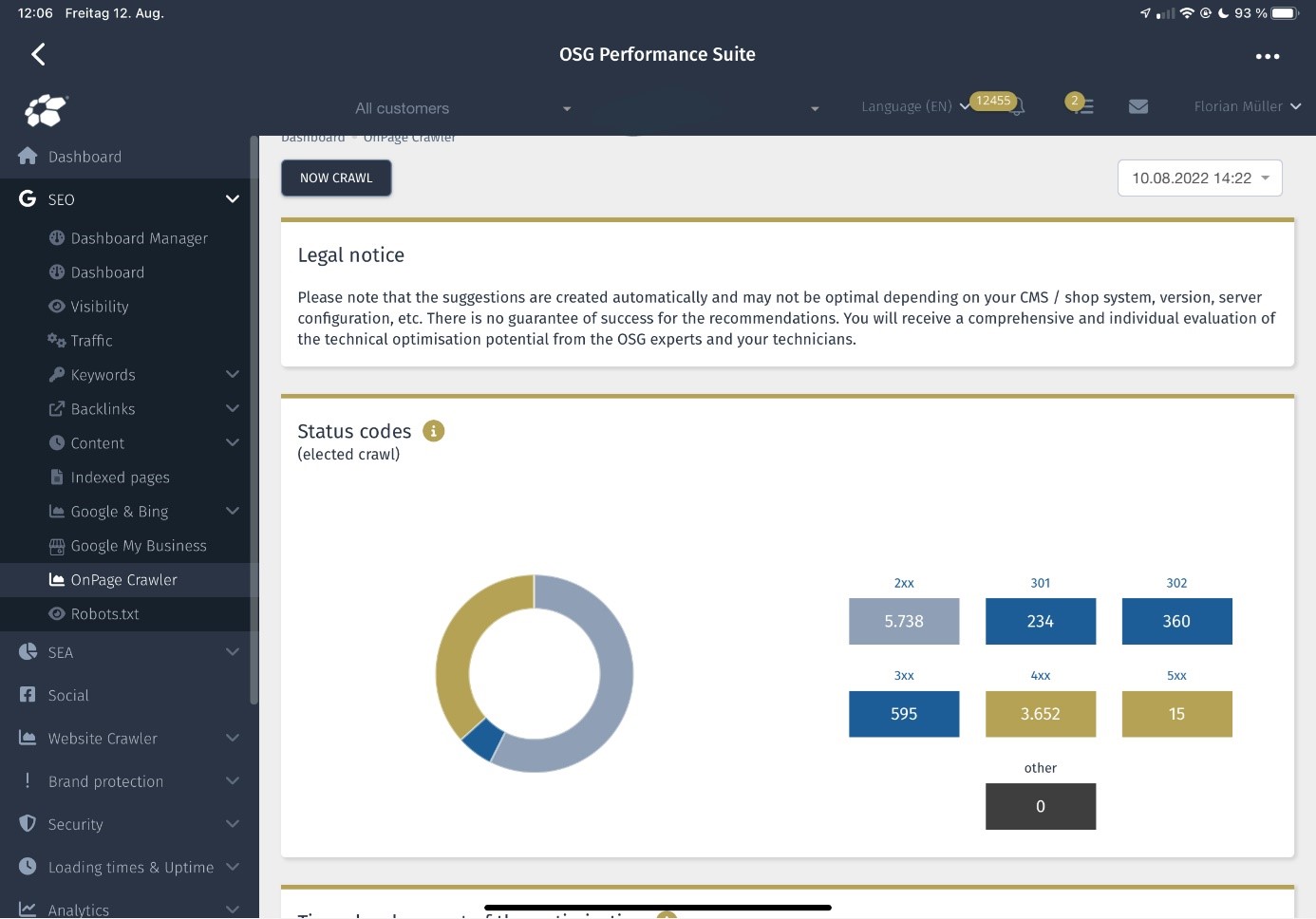Click the exclamation icon beside Brand protection
The width and height of the screenshot is (1316, 919).
point(28,780)
